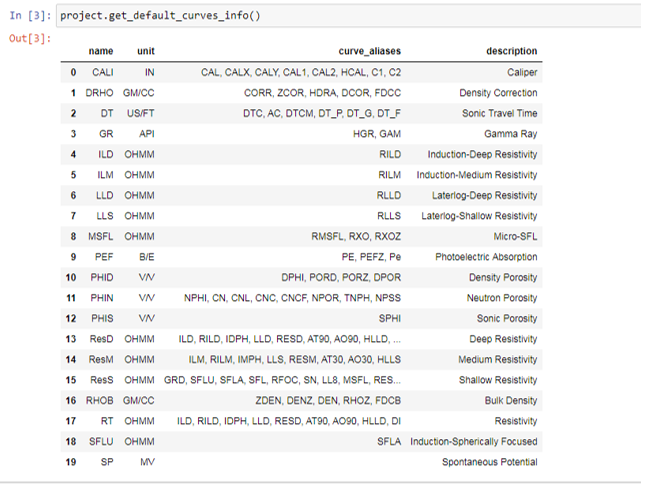The height and width of the screenshot is (492, 649).
Task: Select the PHIN row name cell
Action: (x=102, y=298)
